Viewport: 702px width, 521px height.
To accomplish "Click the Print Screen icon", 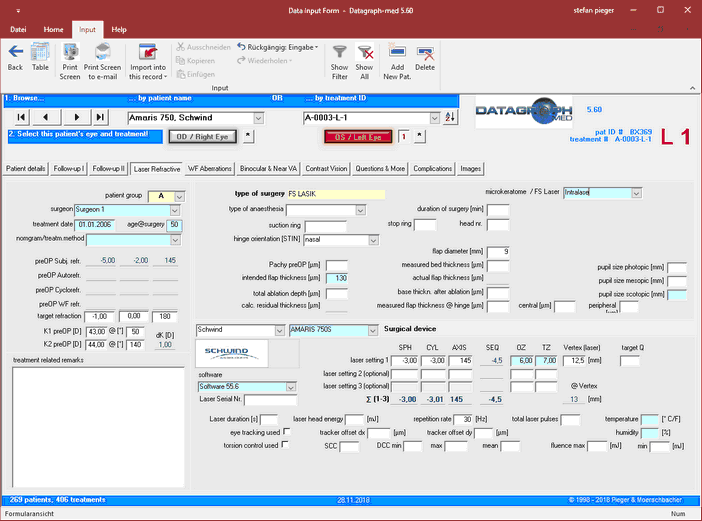I will [70, 52].
